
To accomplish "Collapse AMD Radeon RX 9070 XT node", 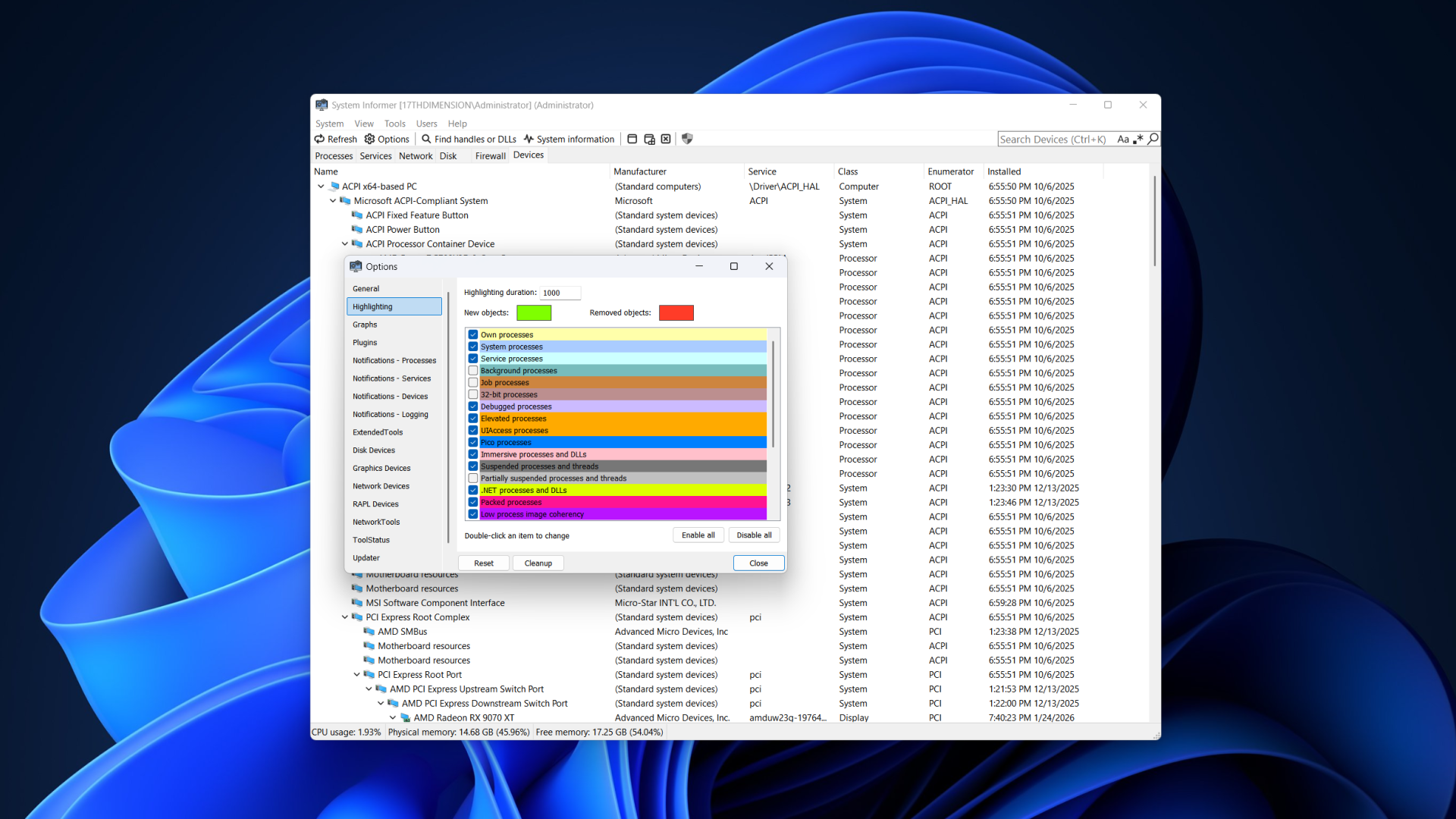I will point(393,718).
